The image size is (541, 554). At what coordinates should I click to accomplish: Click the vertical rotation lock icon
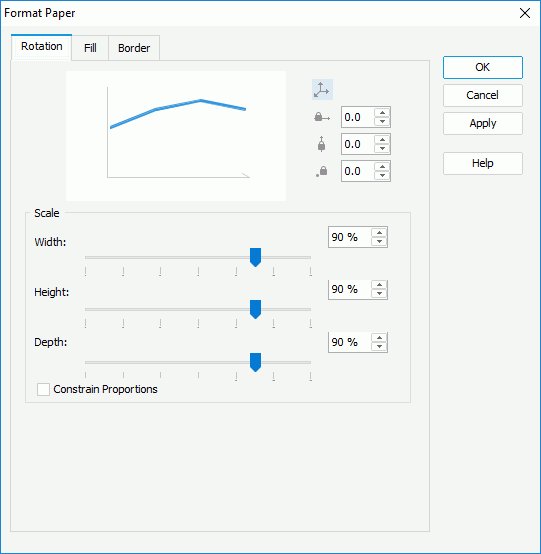[321, 144]
